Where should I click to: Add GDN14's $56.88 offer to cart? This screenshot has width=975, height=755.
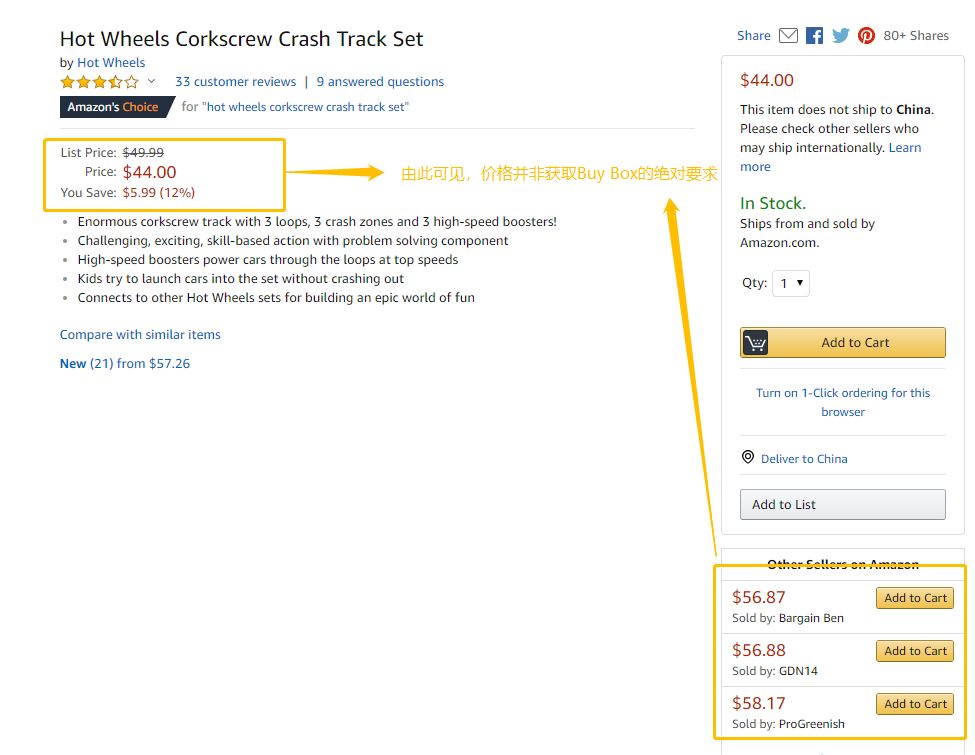tap(914, 651)
